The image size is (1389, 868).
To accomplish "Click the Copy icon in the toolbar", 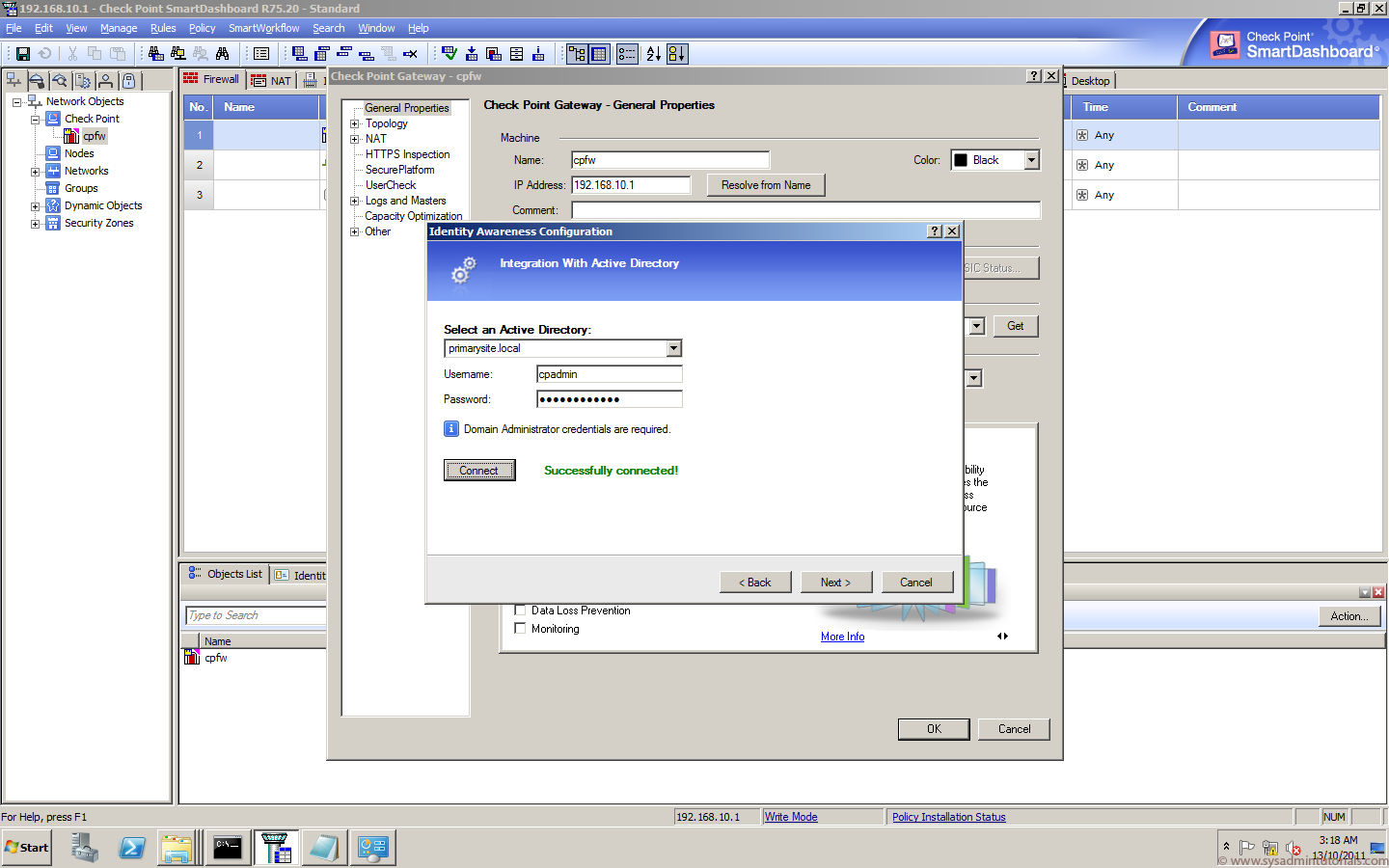I will tap(95, 54).
